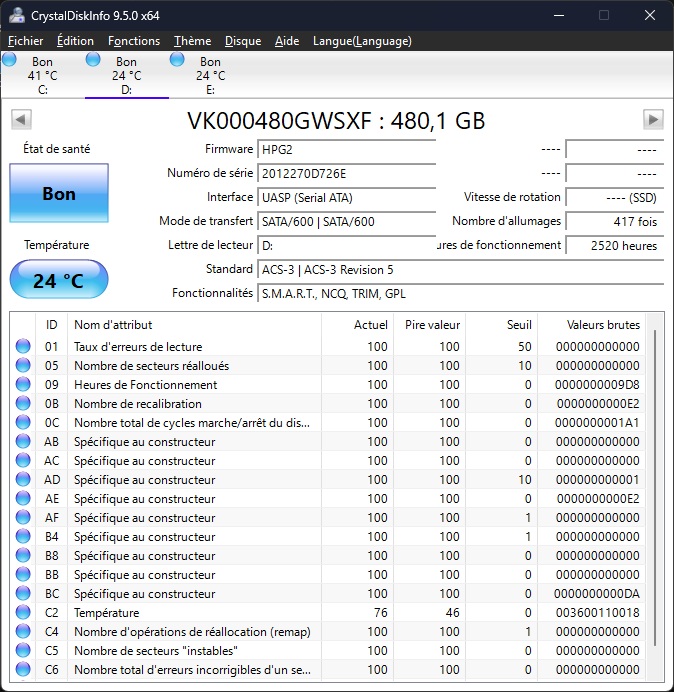Click raw value 003600110018
Viewport: 674px width, 692px height.
[x=597, y=613]
